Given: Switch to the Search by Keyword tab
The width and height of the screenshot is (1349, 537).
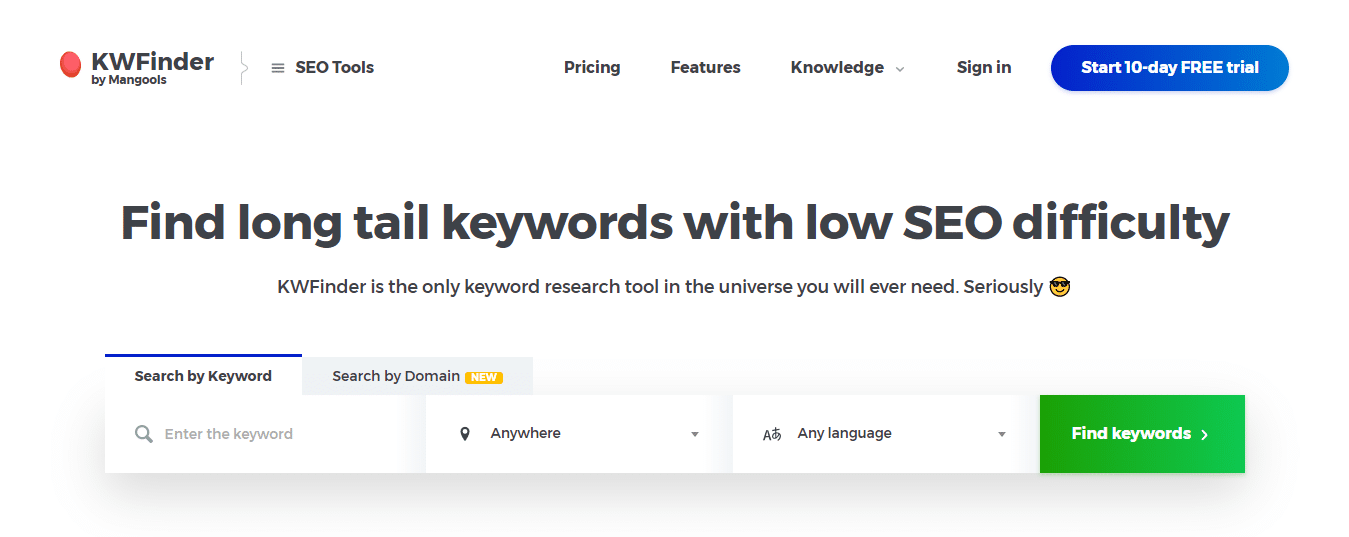Looking at the screenshot, I should (x=203, y=376).
